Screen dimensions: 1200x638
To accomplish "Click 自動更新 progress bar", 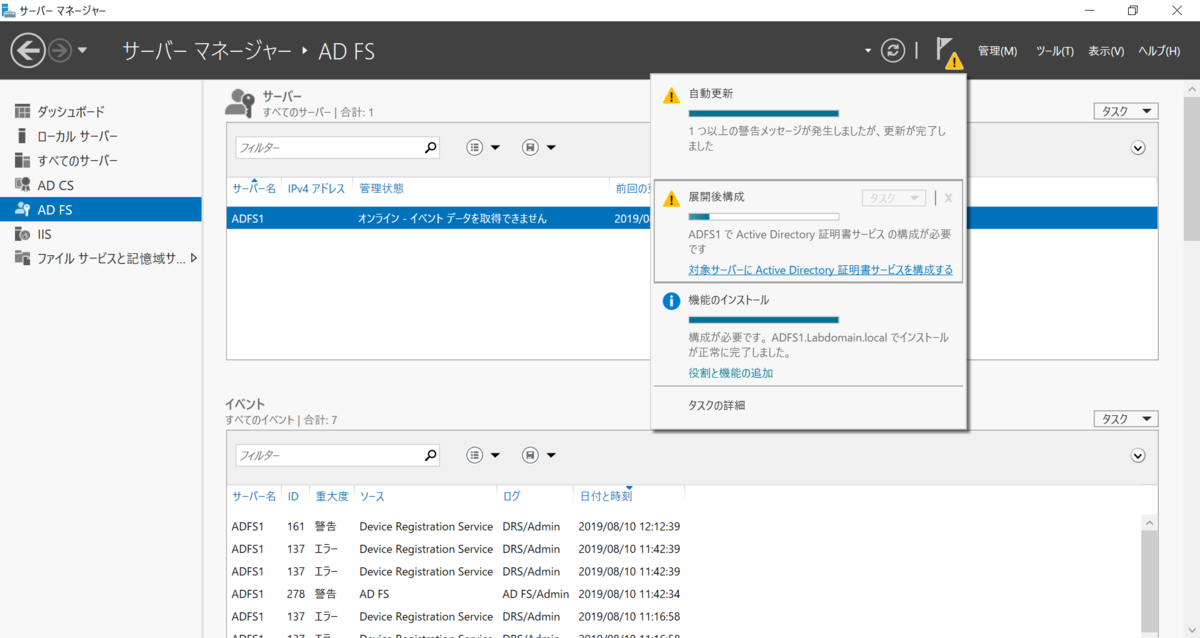I will 764,114.
